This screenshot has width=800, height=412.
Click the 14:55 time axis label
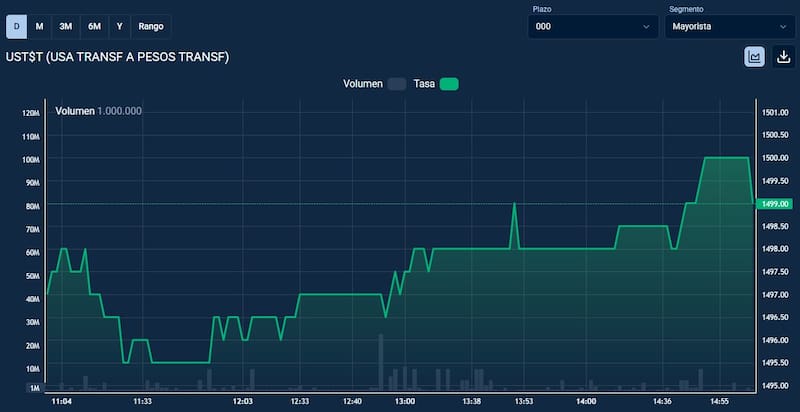719,401
